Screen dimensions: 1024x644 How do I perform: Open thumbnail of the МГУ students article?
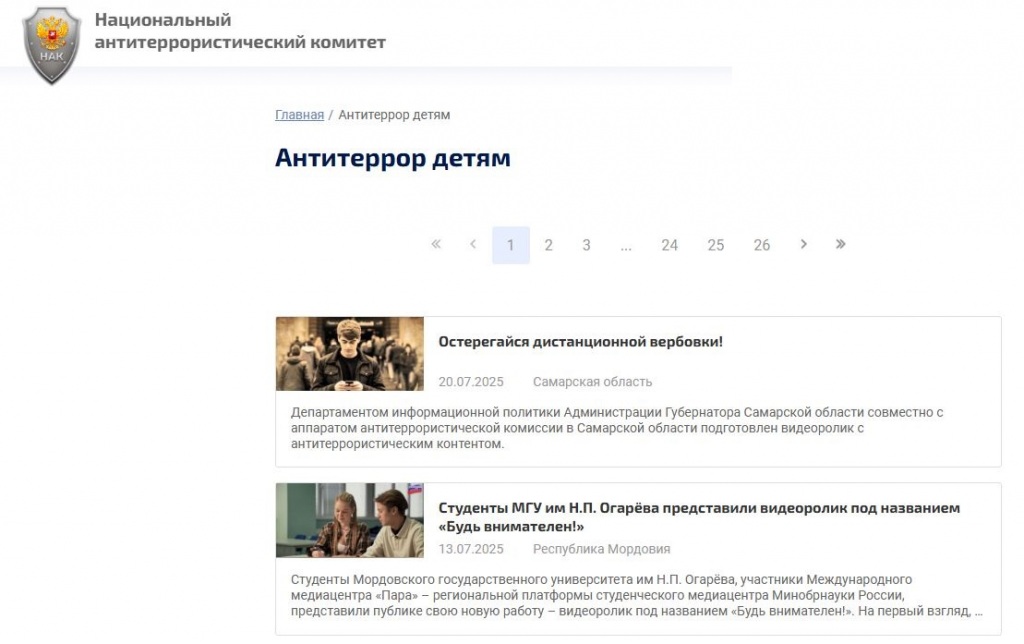tap(350, 520)
